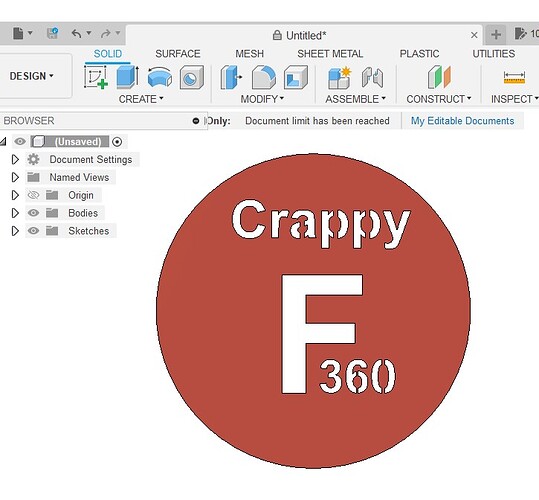This screenshot has width=539, height=500.
Task: Open the file icon dropdown arrow
Action: tap(30, 33)
